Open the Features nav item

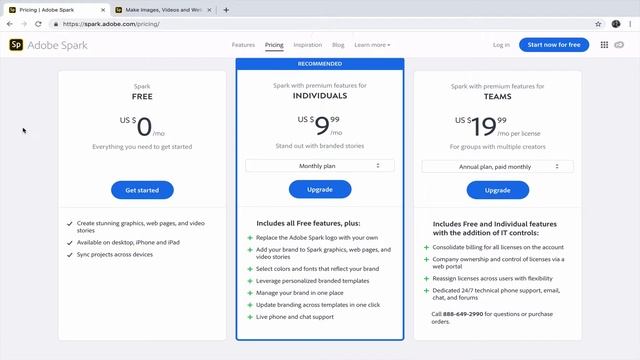click(x=243, y=45)
